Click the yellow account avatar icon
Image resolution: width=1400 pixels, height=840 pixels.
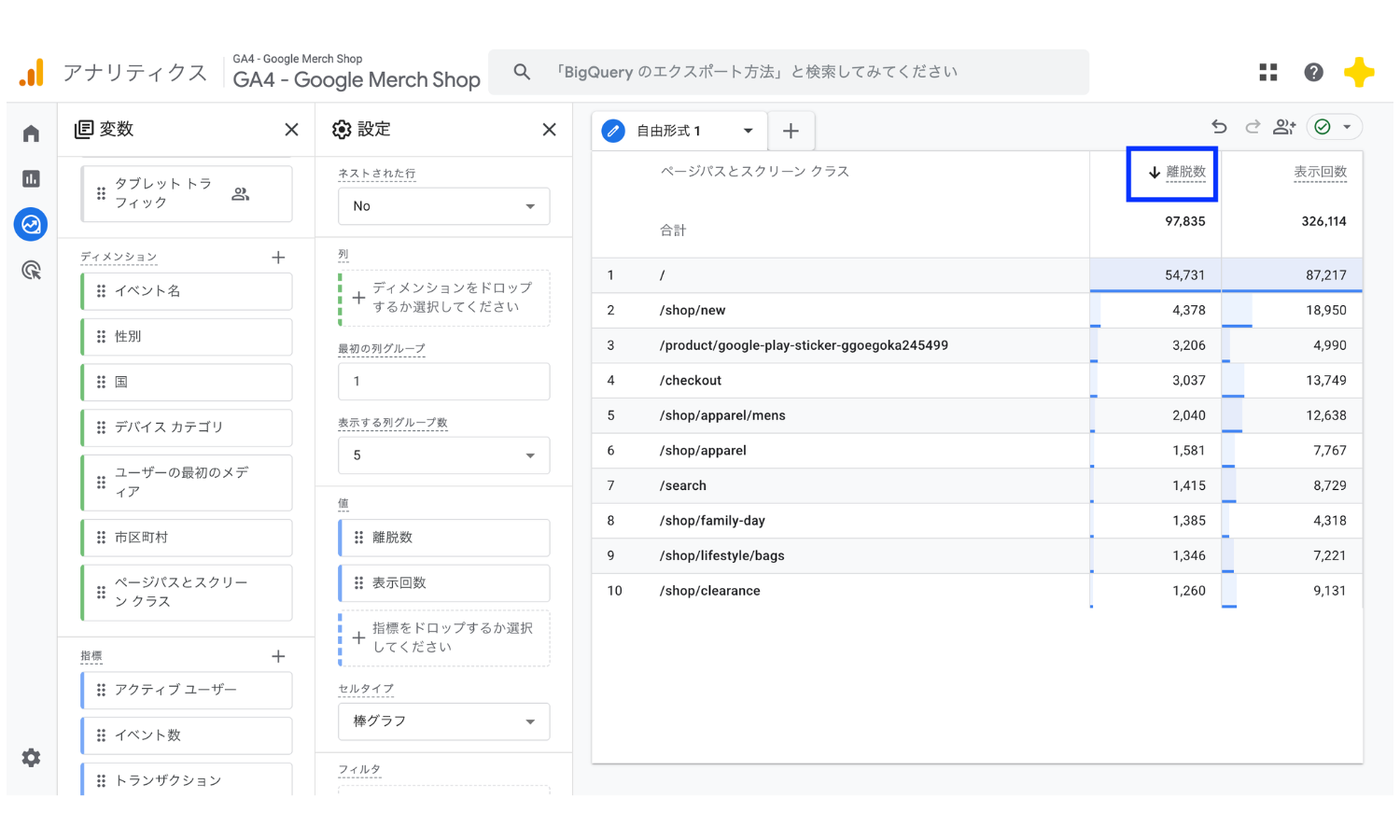tap(1359, 72)
